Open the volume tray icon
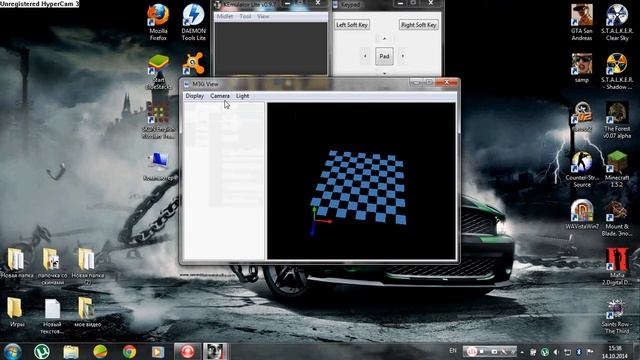Screen dimensions: 640x360 [556, 352]
